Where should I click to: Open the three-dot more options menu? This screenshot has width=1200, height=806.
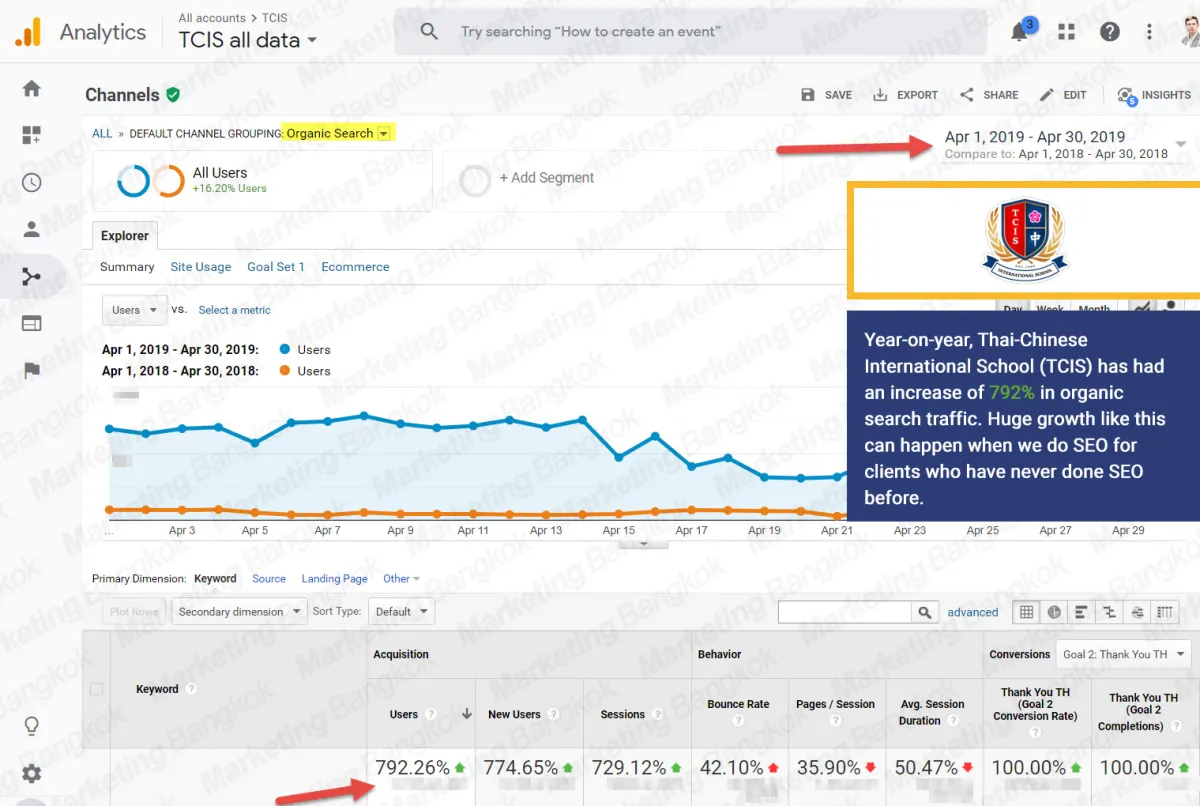(x=1150, y=31)
